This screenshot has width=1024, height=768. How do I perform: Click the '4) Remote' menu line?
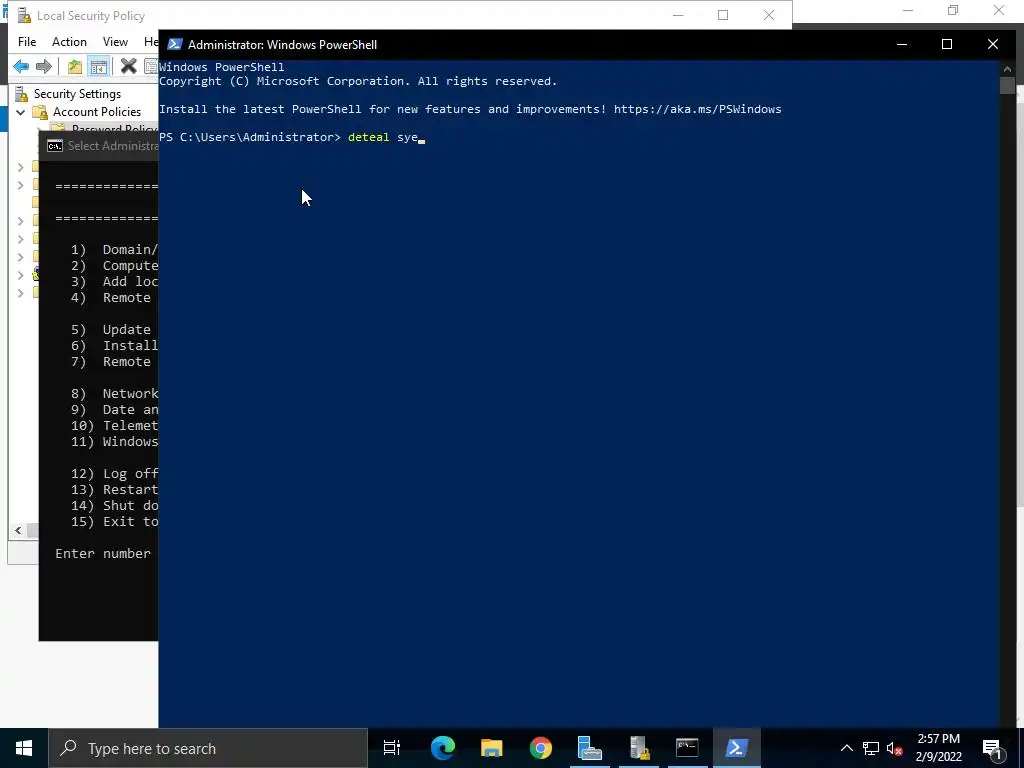click(110, 298)
